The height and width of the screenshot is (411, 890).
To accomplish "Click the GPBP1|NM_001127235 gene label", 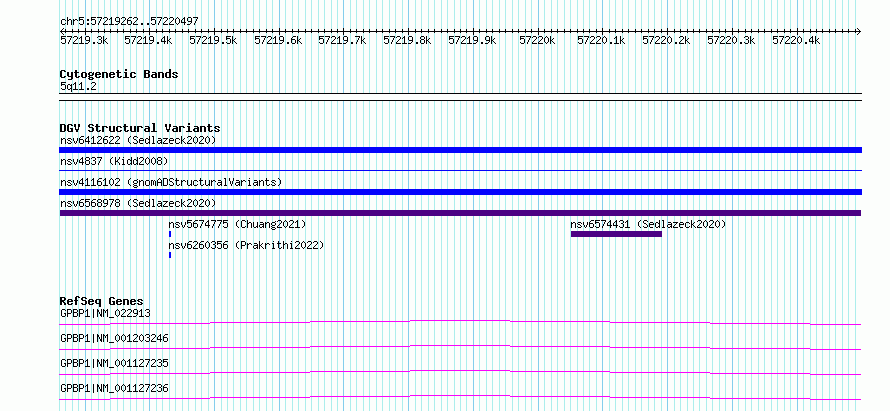I will pyautogui.click(x=114, y=363).
